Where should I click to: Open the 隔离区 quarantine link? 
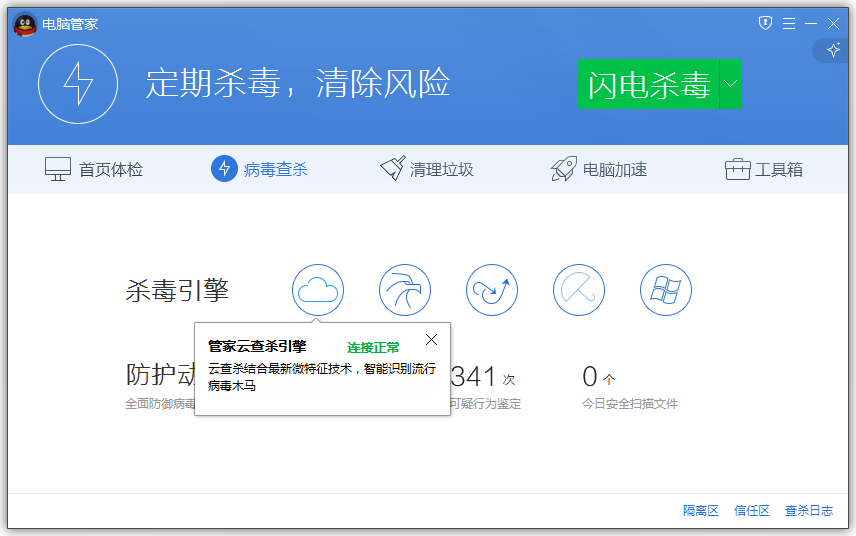click(x=701, y=511)
